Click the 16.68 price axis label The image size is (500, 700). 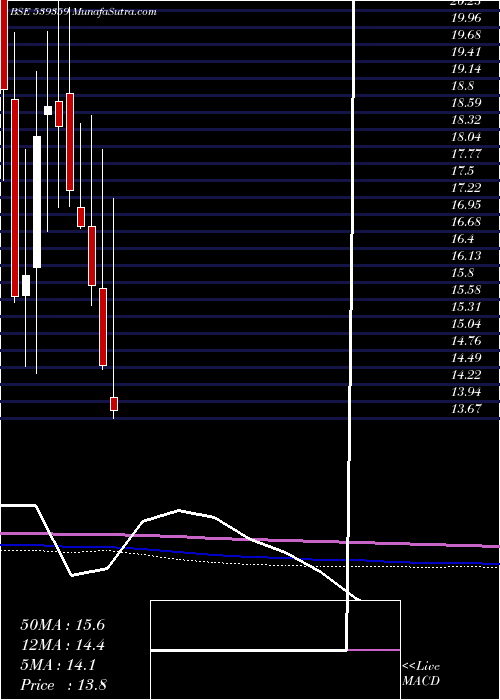click(466, 222)
